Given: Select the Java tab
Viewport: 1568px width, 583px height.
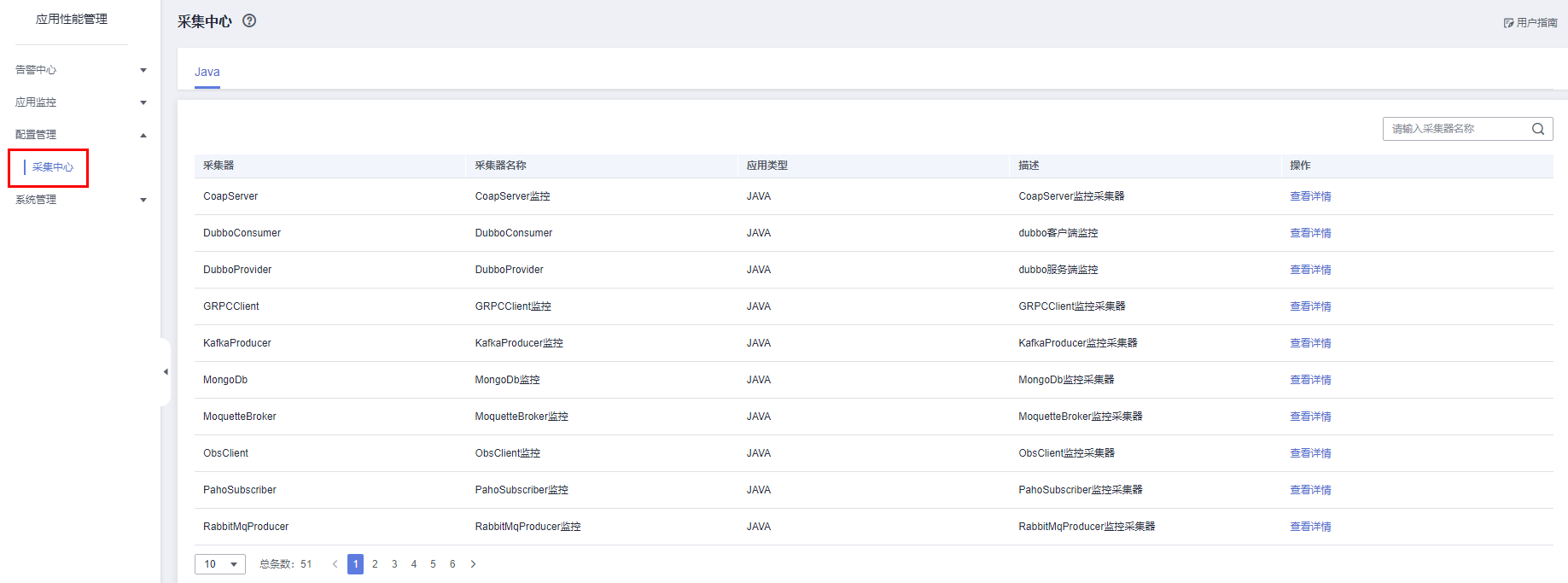Looking at the screenshot, I should click(x=207, y=73).
